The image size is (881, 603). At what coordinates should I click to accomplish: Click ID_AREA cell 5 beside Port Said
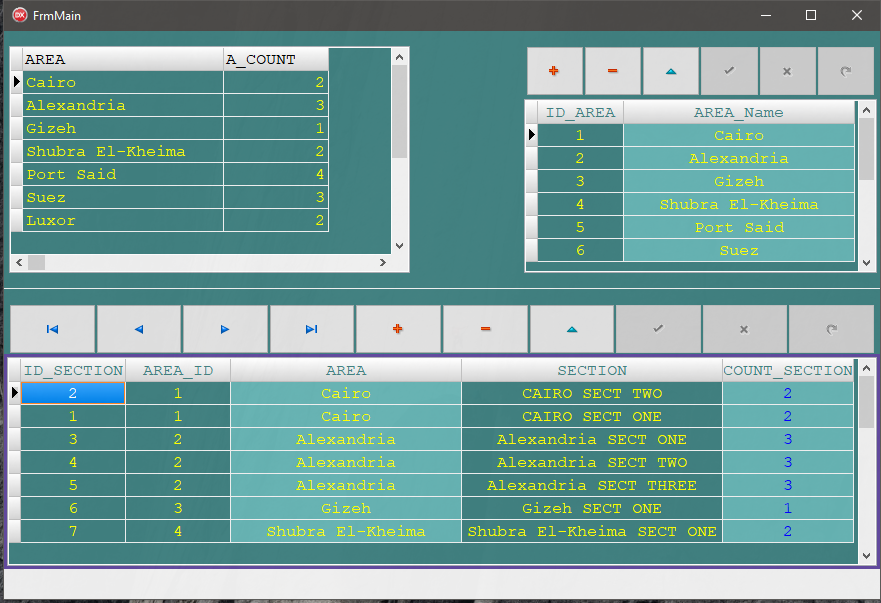pos(580,228)
